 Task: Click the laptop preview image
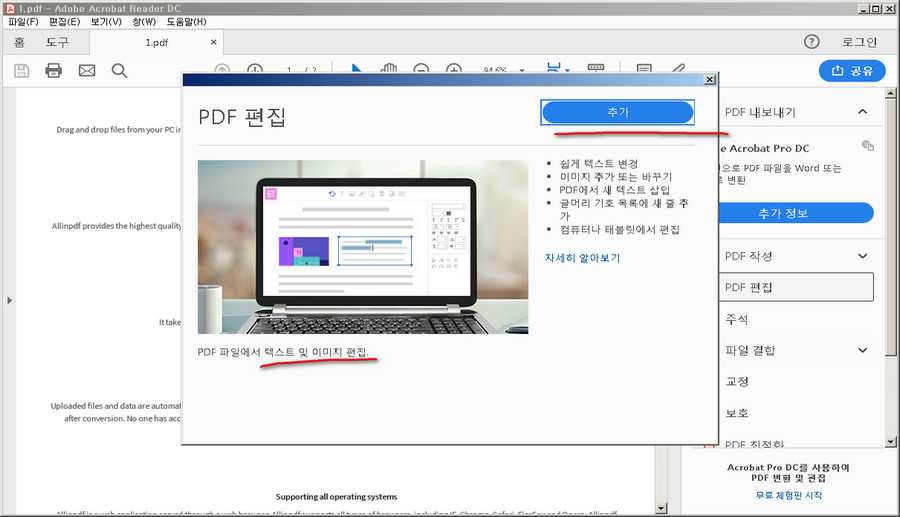tap(363, 247)
